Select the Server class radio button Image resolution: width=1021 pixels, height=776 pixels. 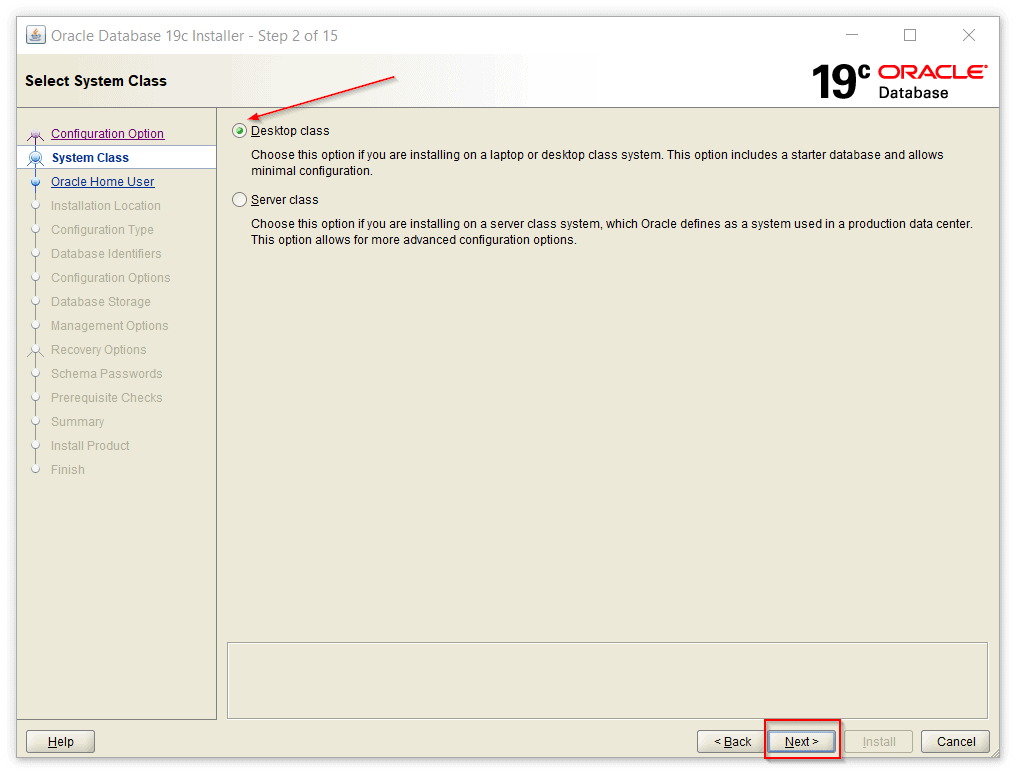pyautogui.click(x=239, y=200)
